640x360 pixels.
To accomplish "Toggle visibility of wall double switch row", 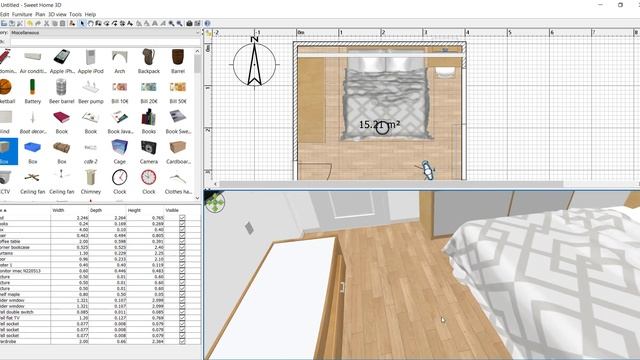I will pos(182,312).
